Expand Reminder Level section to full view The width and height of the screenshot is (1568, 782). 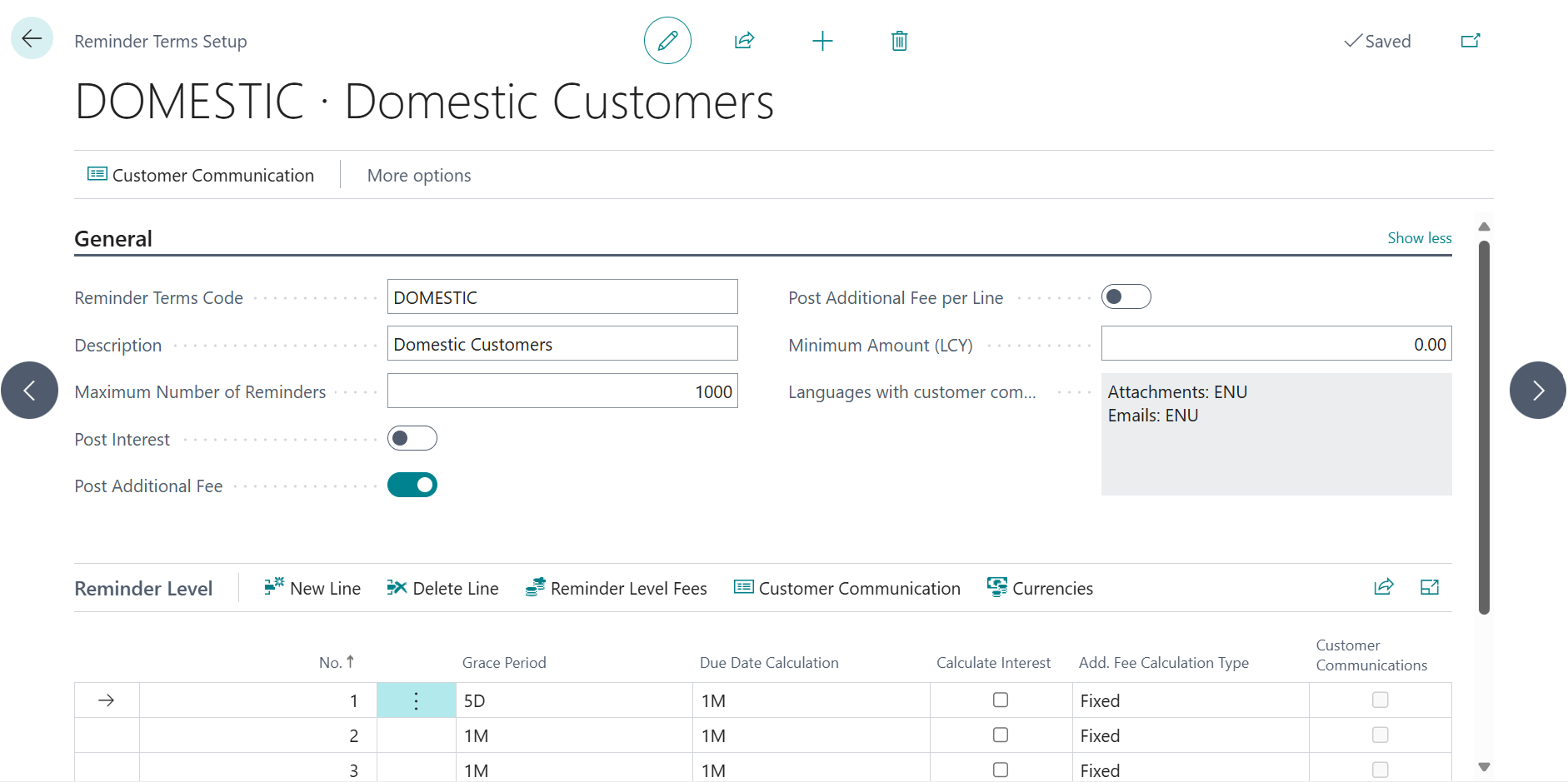point(1430,587)
